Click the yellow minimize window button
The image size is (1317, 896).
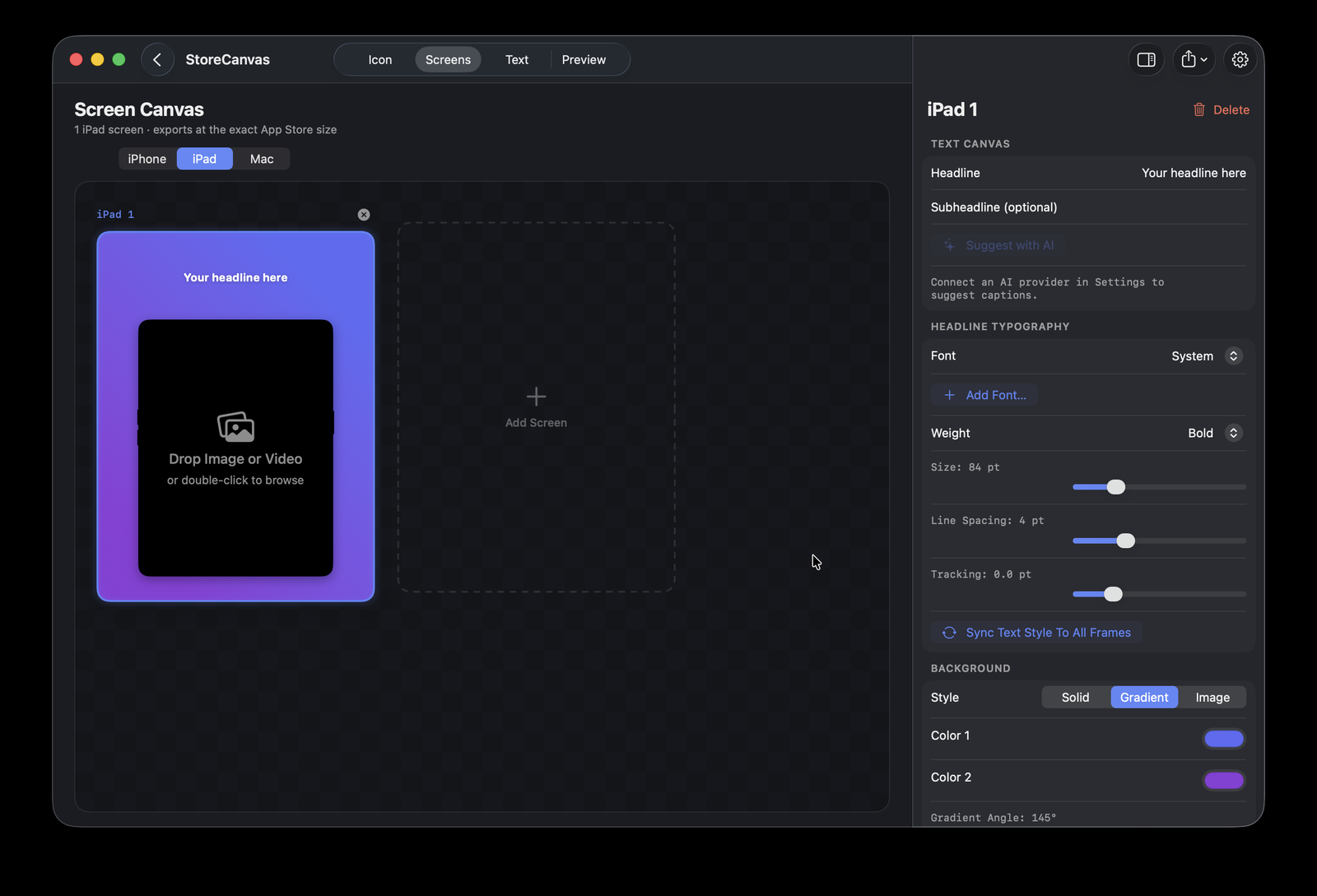(x=97, y=59)
